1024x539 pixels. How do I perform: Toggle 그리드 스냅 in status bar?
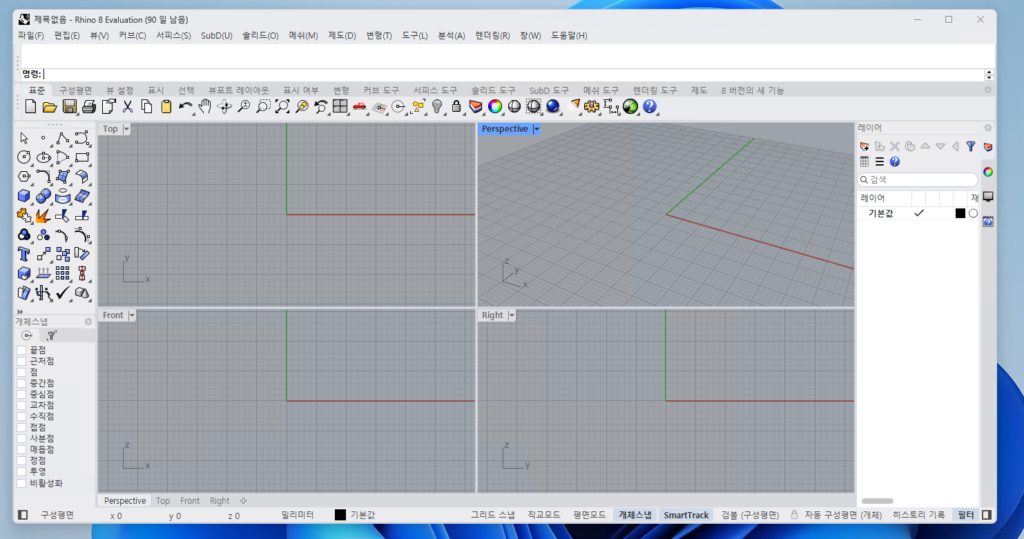(x=493, y=515)
